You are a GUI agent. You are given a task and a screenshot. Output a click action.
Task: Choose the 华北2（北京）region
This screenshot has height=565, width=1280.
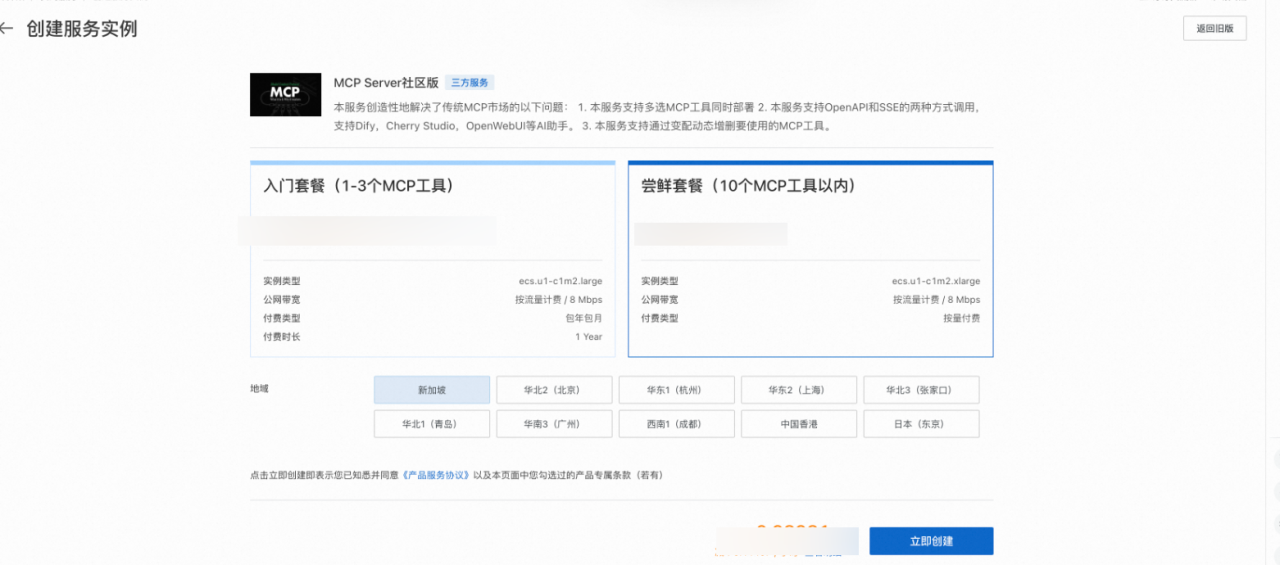[554, 390]
